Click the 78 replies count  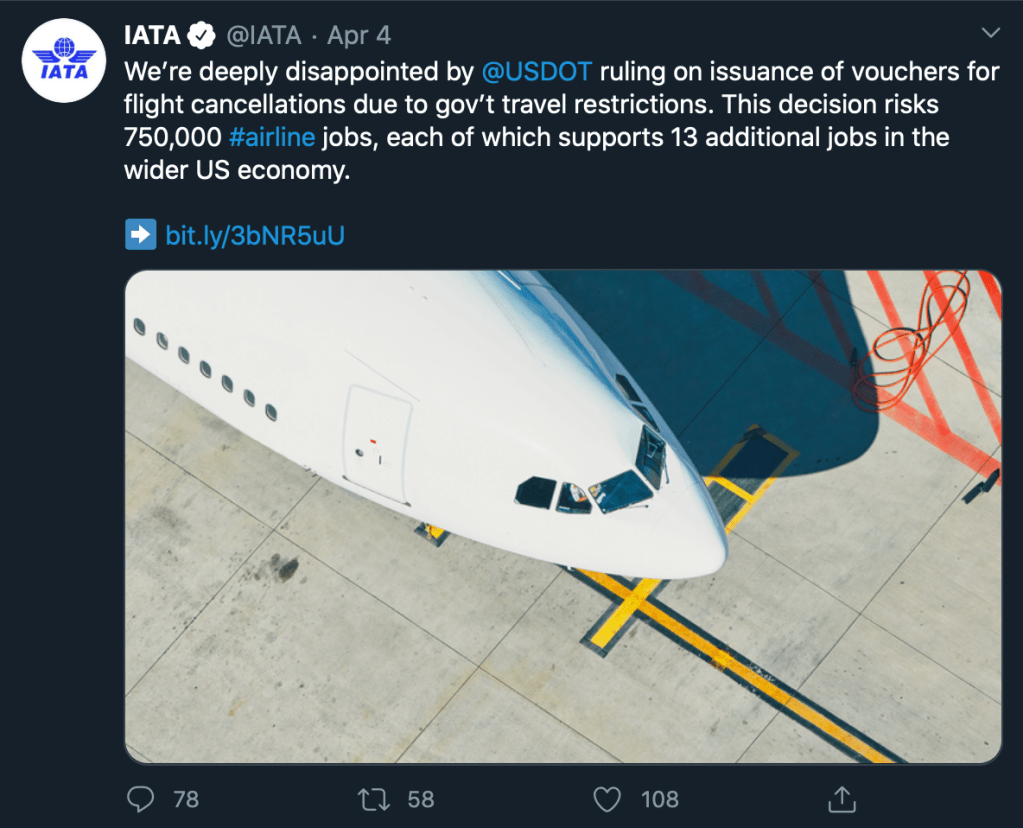pos(186,799)
